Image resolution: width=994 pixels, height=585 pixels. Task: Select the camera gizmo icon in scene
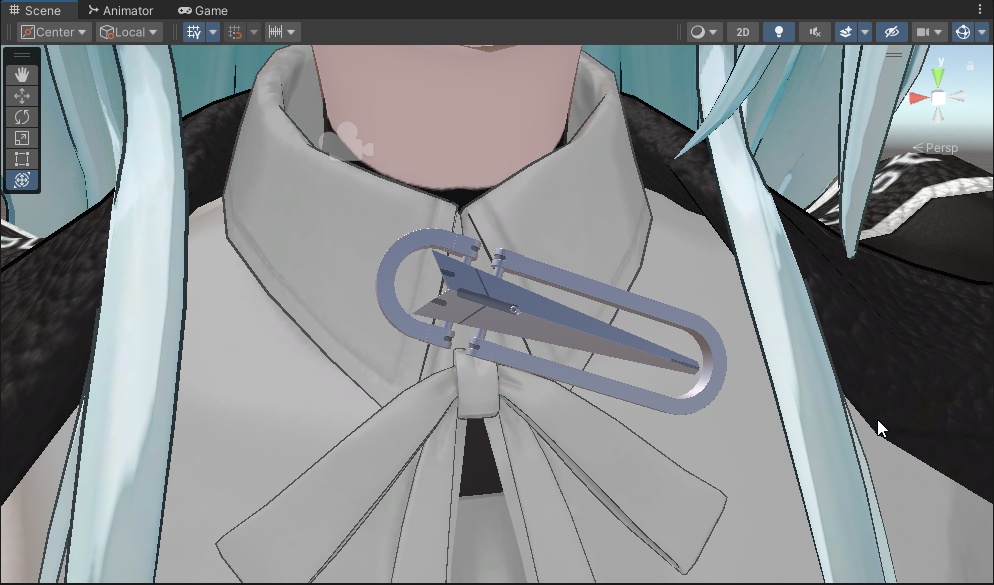tap(346, 141)
